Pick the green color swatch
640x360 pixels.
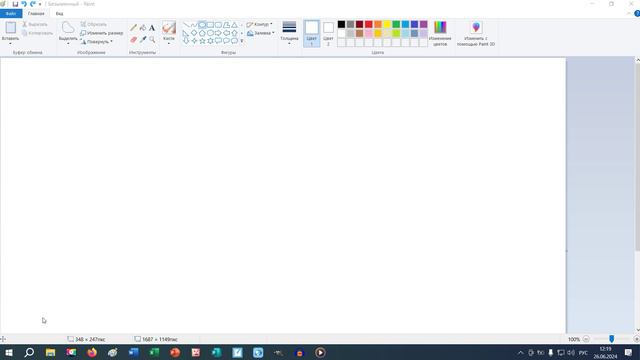point(396,24)
